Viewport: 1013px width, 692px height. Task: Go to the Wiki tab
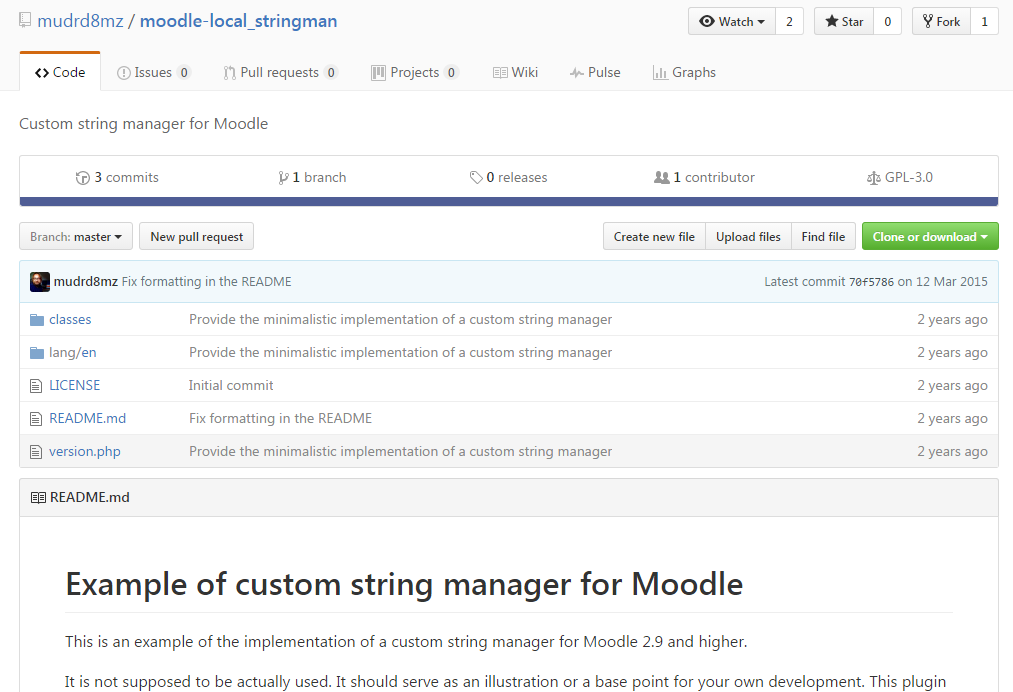tap(515, 72)
